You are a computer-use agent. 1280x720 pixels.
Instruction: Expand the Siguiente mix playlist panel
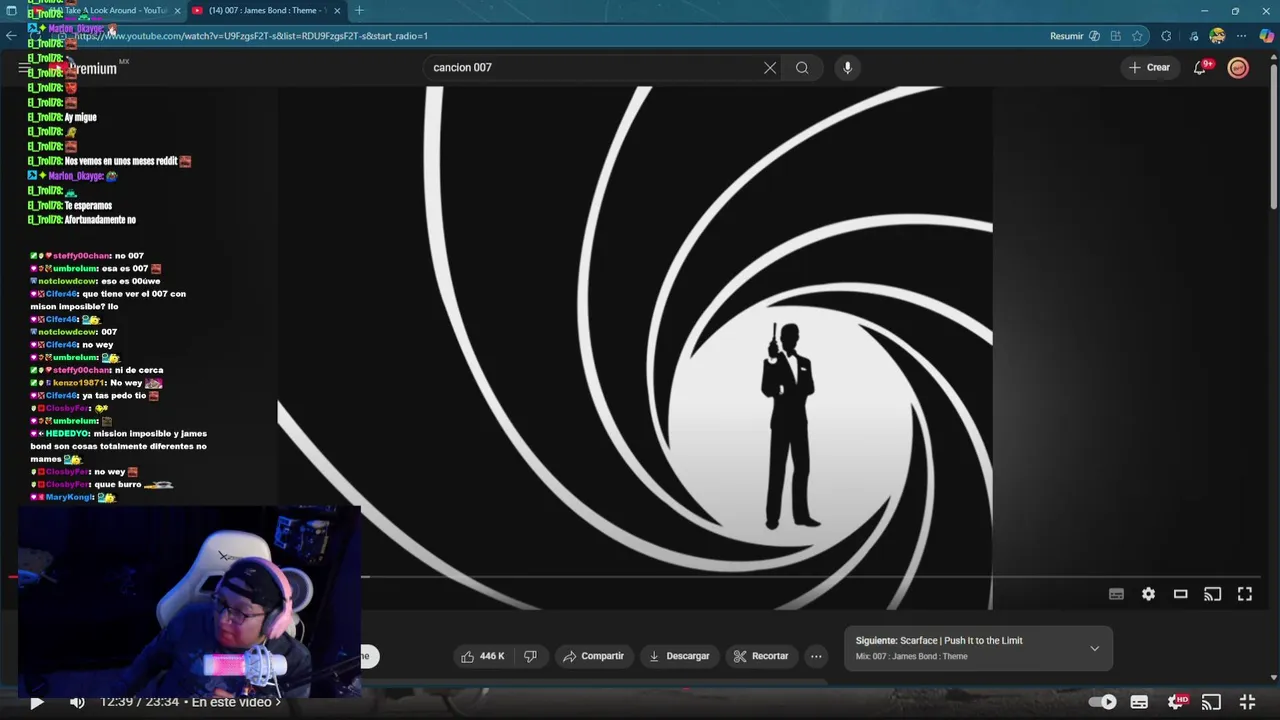(x=1094, y=648)
